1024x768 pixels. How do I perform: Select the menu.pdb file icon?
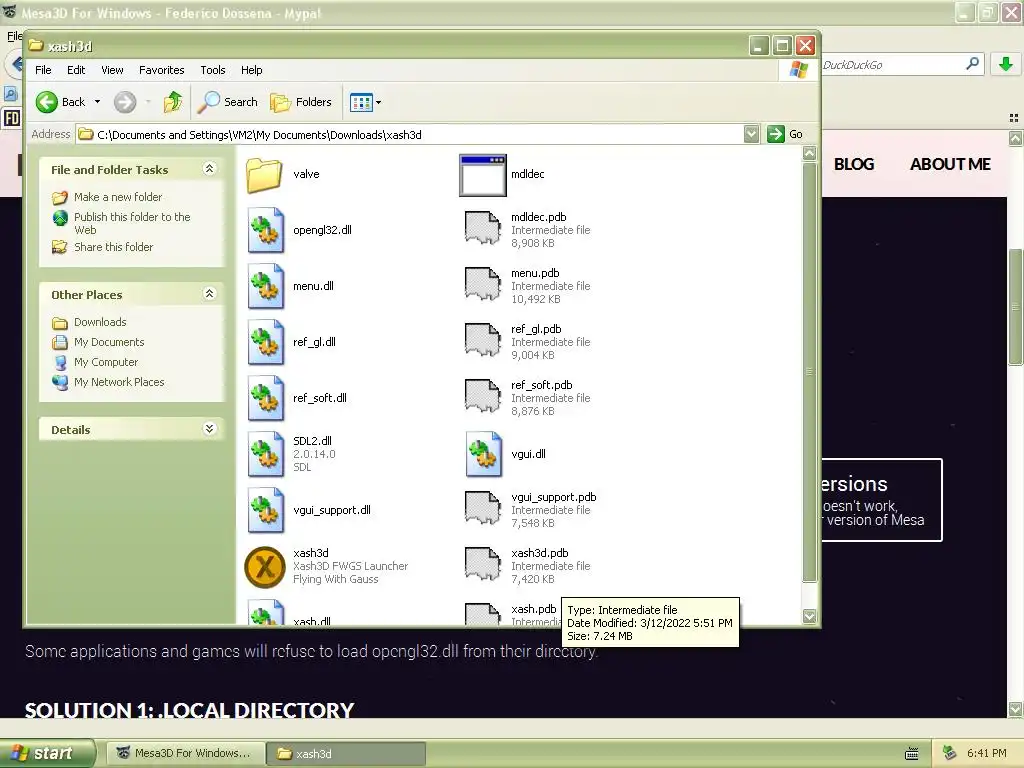(483, 284)
